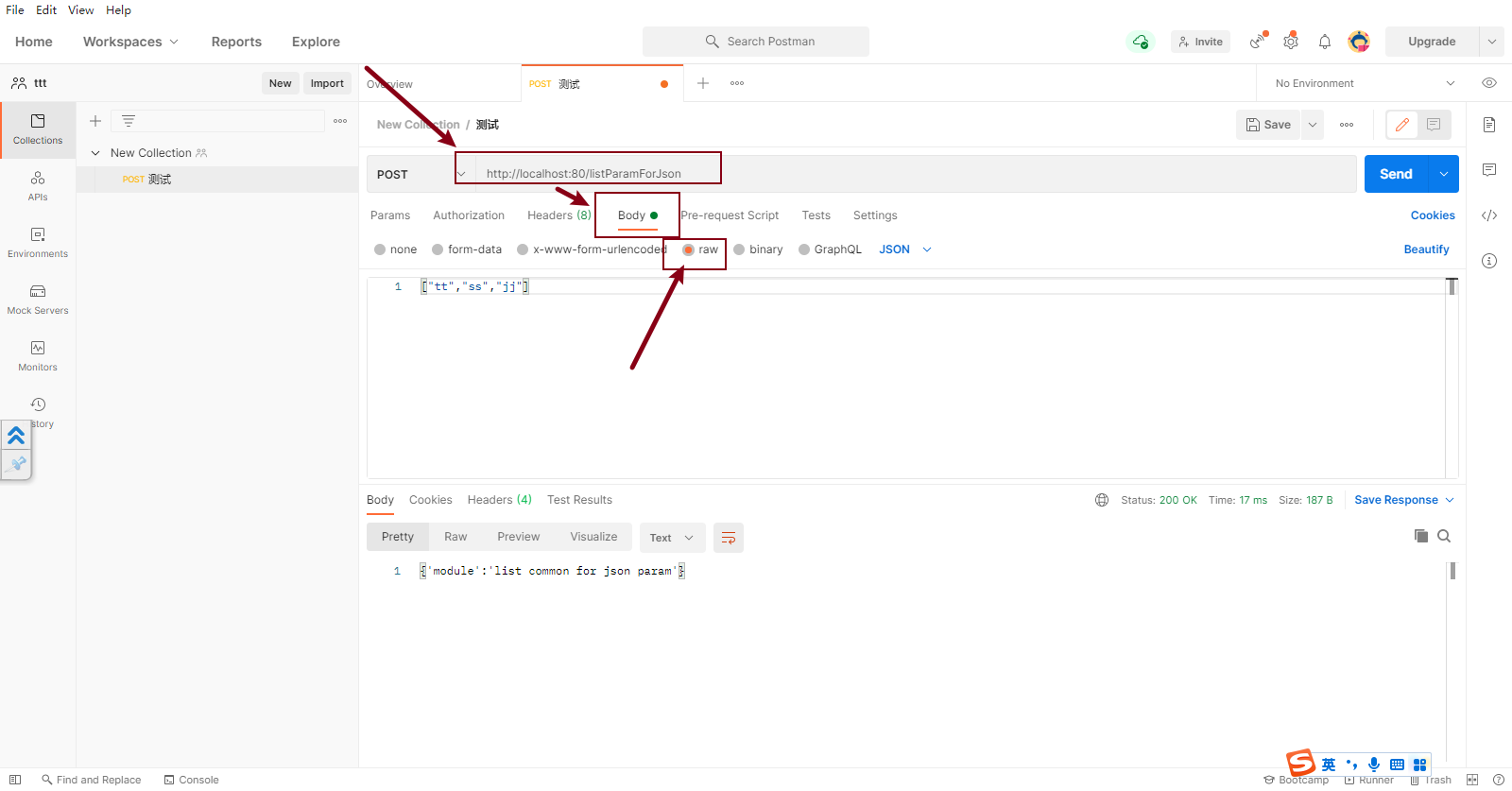Open the documentation icon in right sidebar

(1489, 125)
